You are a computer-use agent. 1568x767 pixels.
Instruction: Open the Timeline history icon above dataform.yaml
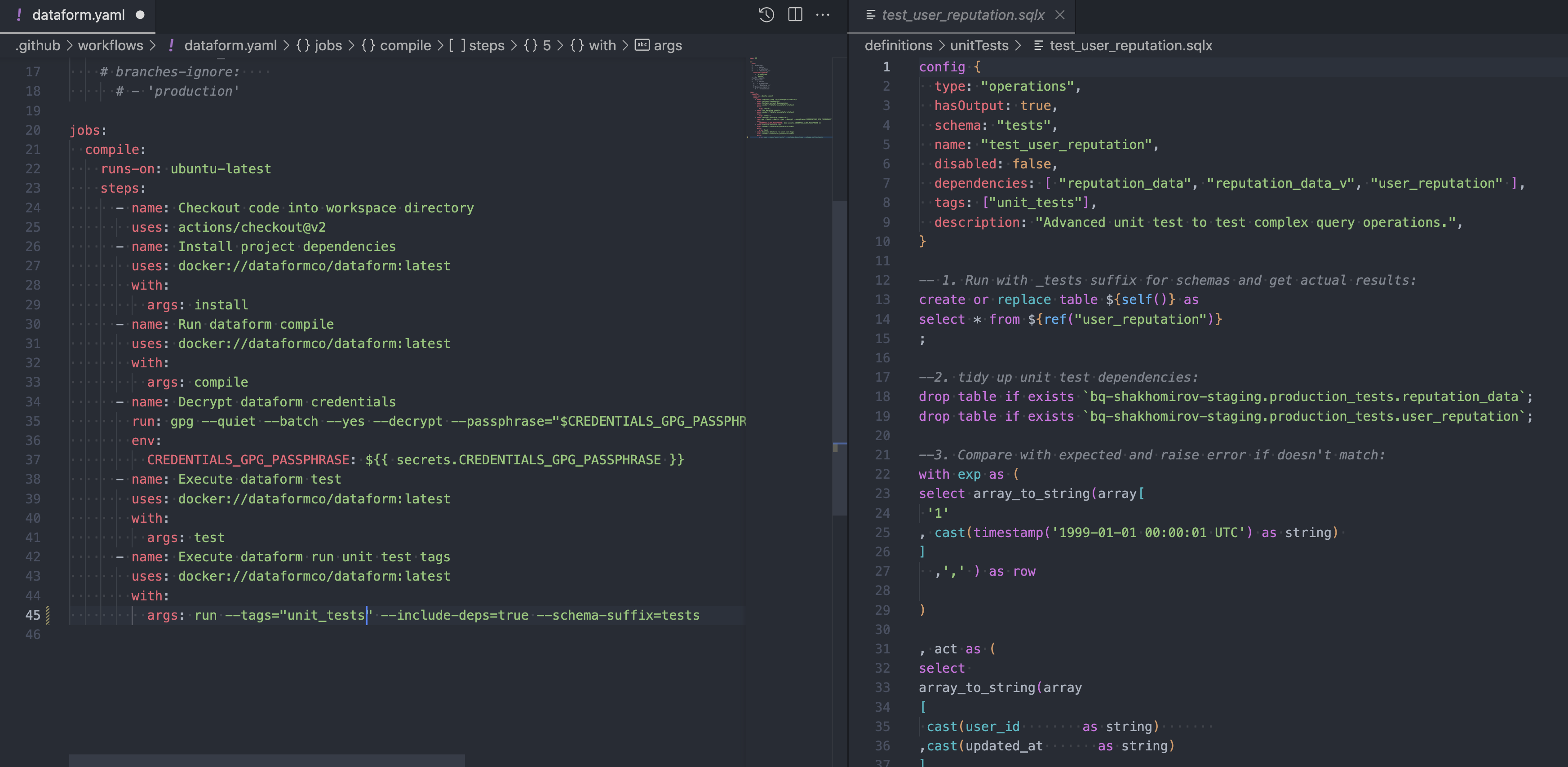(x=766, y=15)
